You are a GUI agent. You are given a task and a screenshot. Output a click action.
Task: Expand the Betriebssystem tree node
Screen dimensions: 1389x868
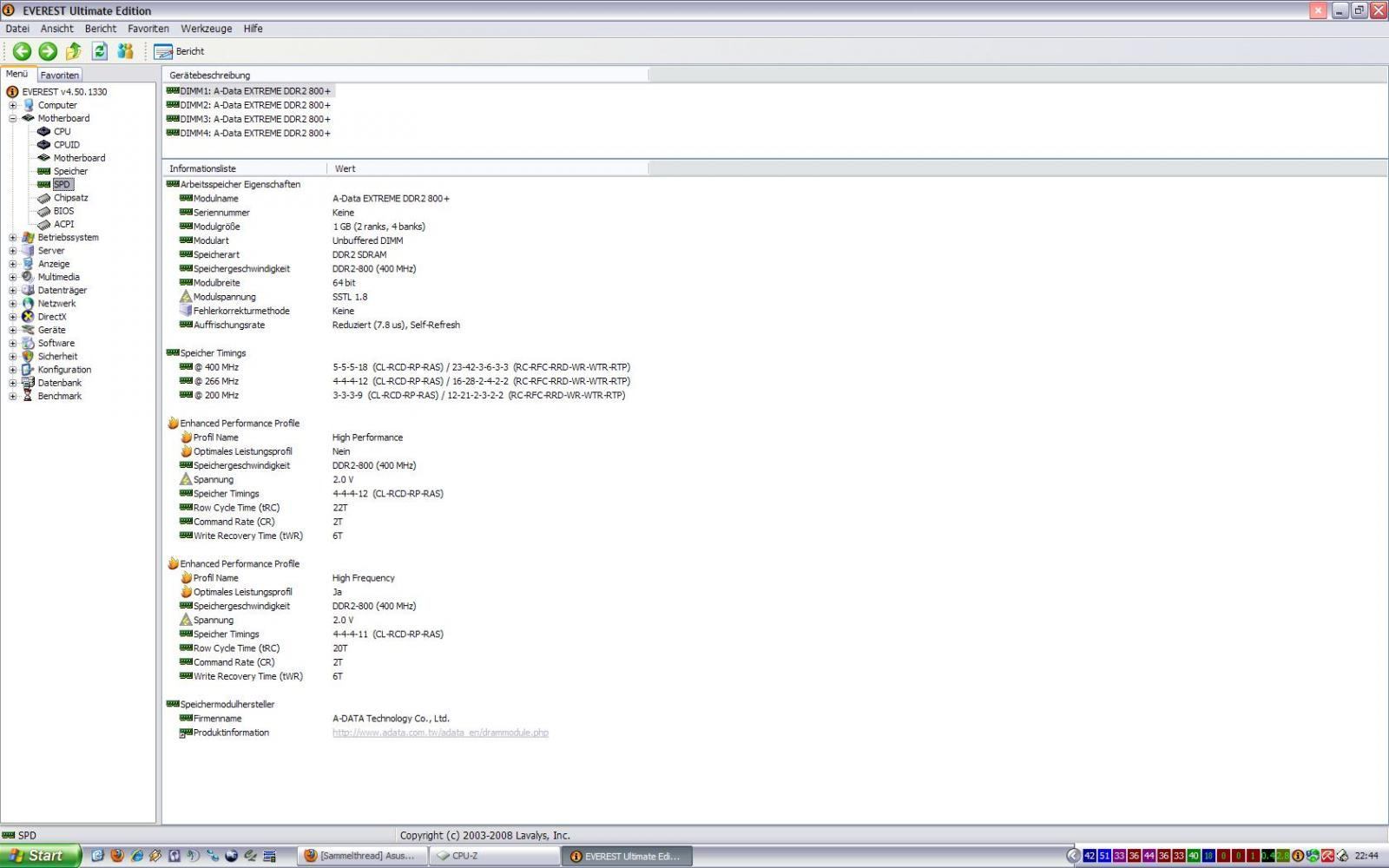(x=13, y=237)
